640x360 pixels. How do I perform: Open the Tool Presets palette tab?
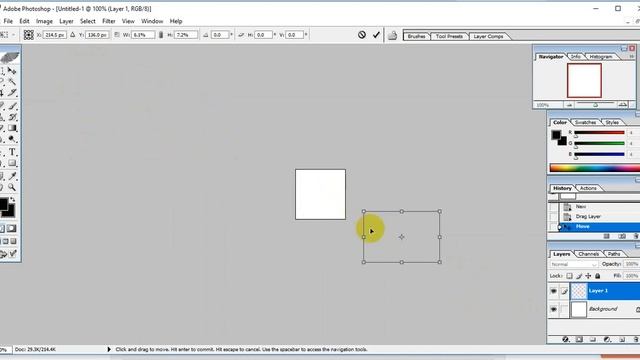click(x=449, y=36)
